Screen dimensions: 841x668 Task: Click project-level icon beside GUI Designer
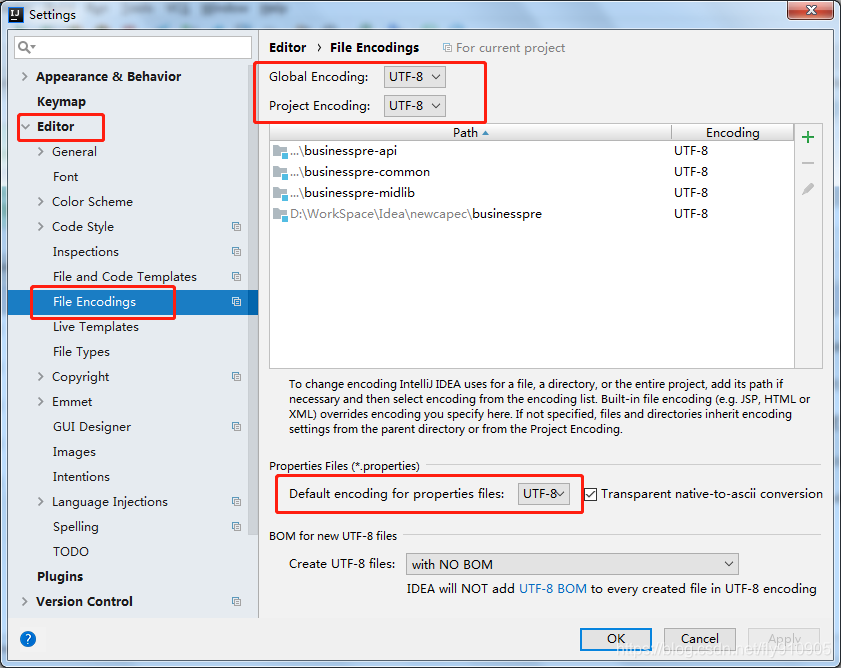tap(236, 426)
